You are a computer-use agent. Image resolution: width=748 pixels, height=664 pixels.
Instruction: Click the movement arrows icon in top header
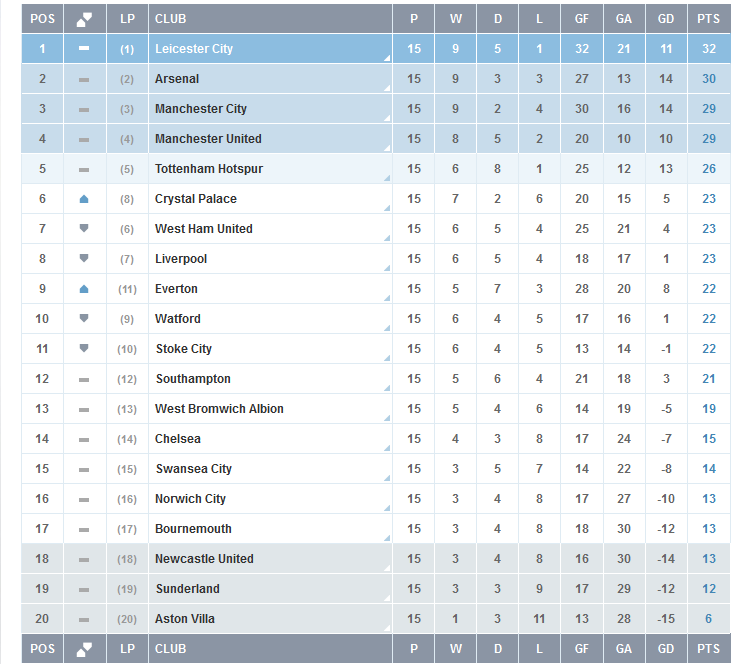84,20
